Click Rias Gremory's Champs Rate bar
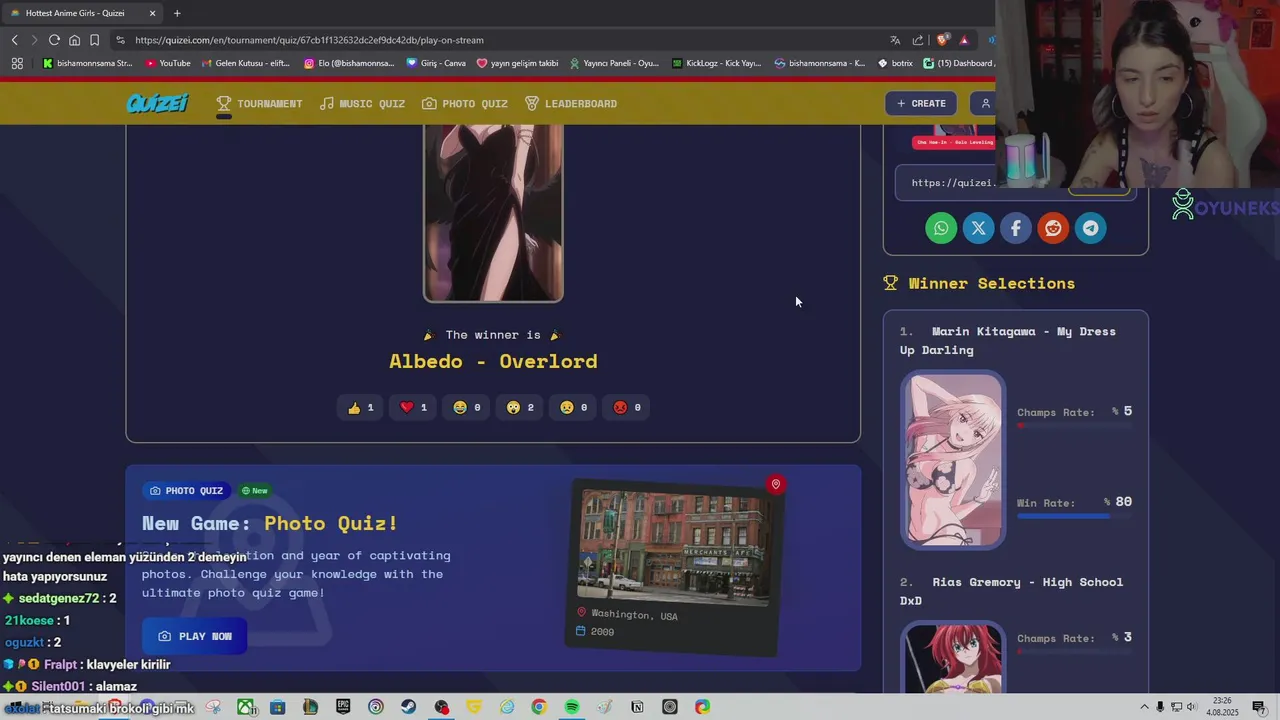Viewport: 1280px width, 720px height. (1074, 652)
